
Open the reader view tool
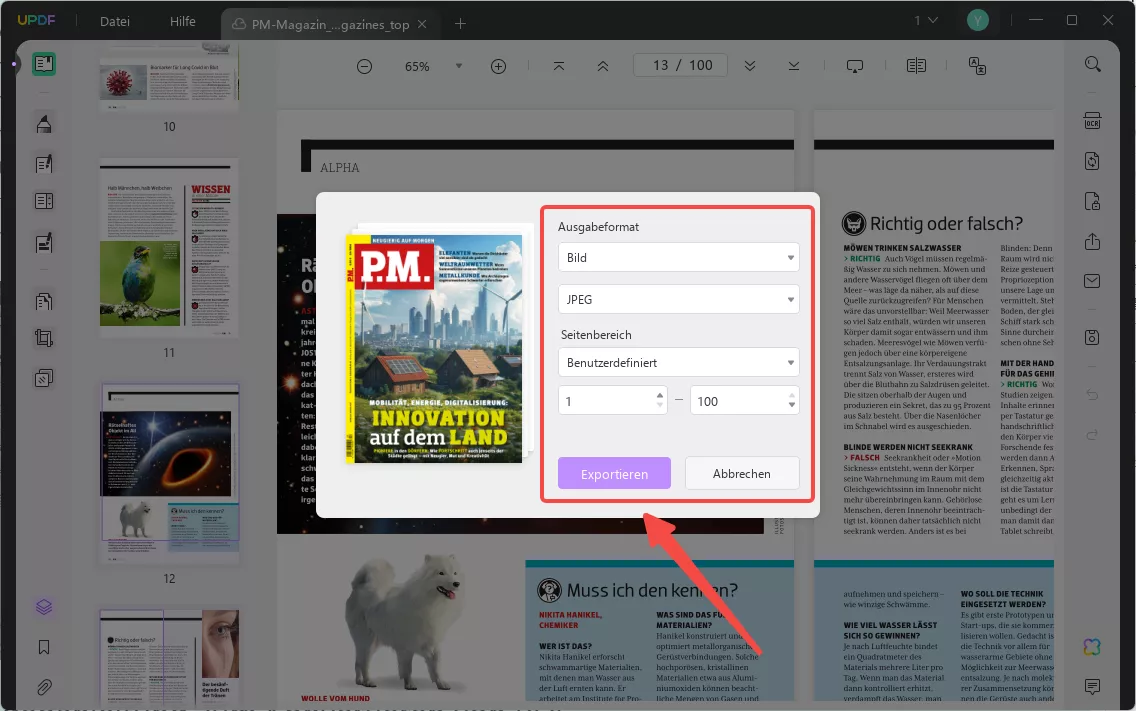(44, 64)
